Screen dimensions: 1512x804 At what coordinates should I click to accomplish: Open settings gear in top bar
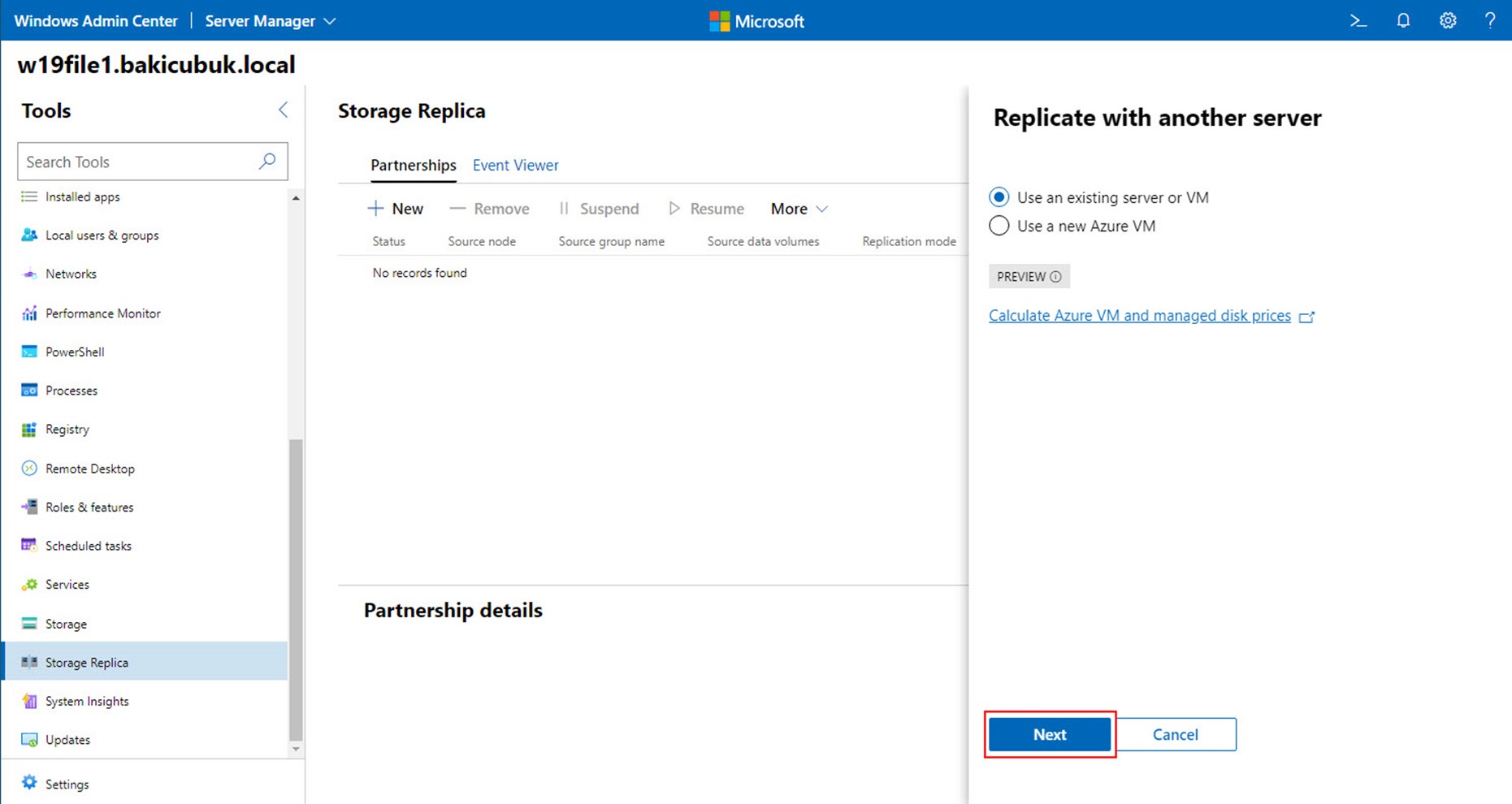tap(1448, 21)
